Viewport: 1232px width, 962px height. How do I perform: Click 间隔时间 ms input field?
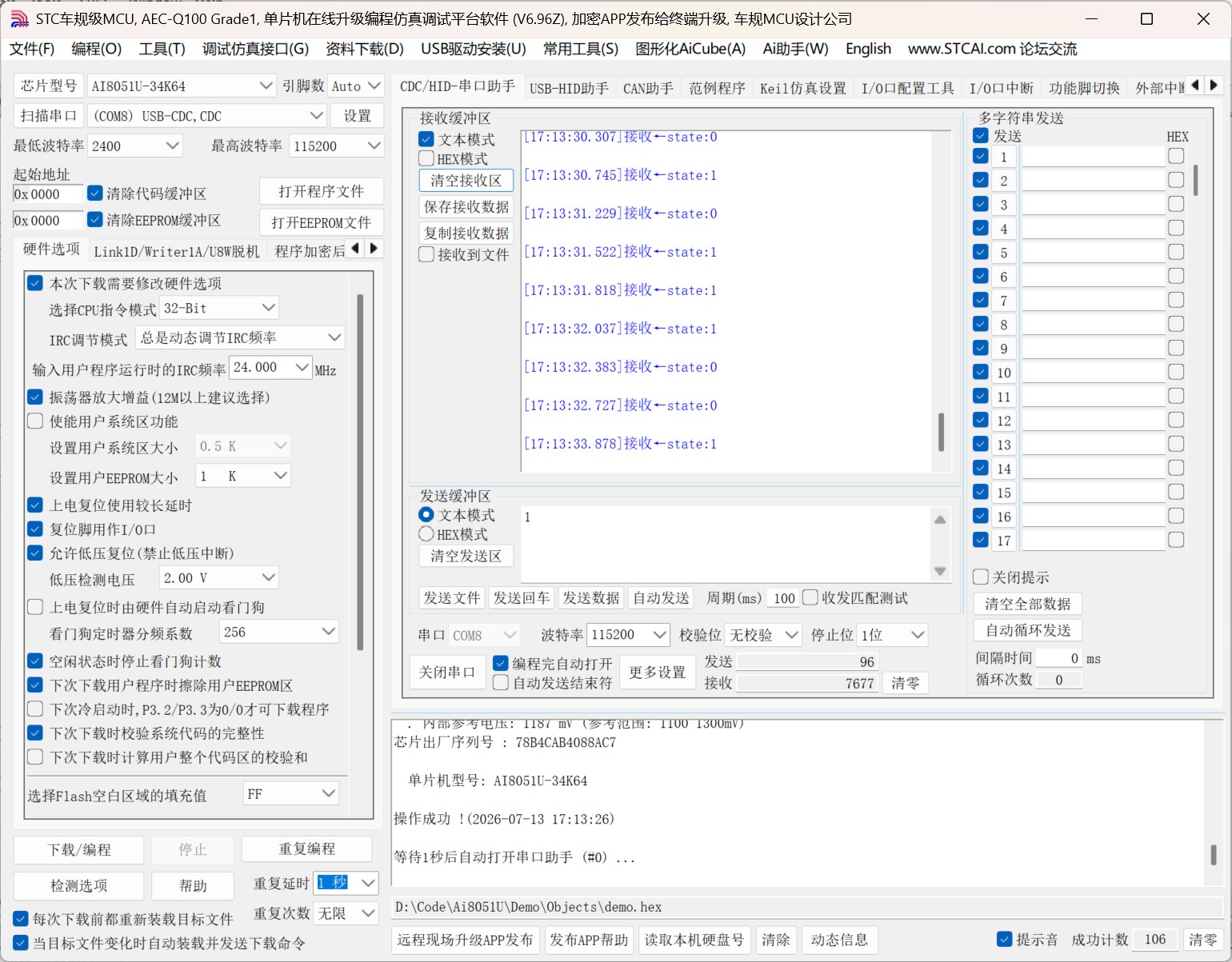pyautogui.click(x=1059, y=658)
